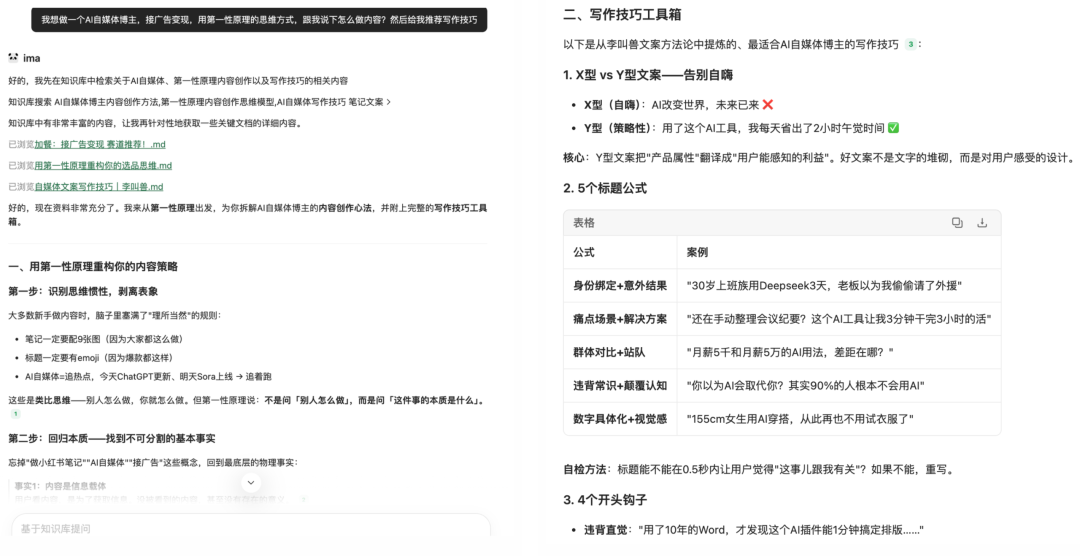Click heading 3. 4个开头钩子

pos(605,500)
